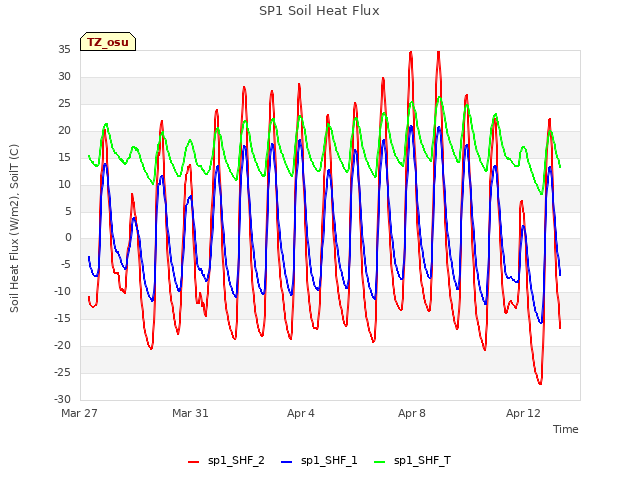The width and height of the screenshot is (640, 480).
Task: Click the Apr 8 x-axis label
Action: [412, 413]
